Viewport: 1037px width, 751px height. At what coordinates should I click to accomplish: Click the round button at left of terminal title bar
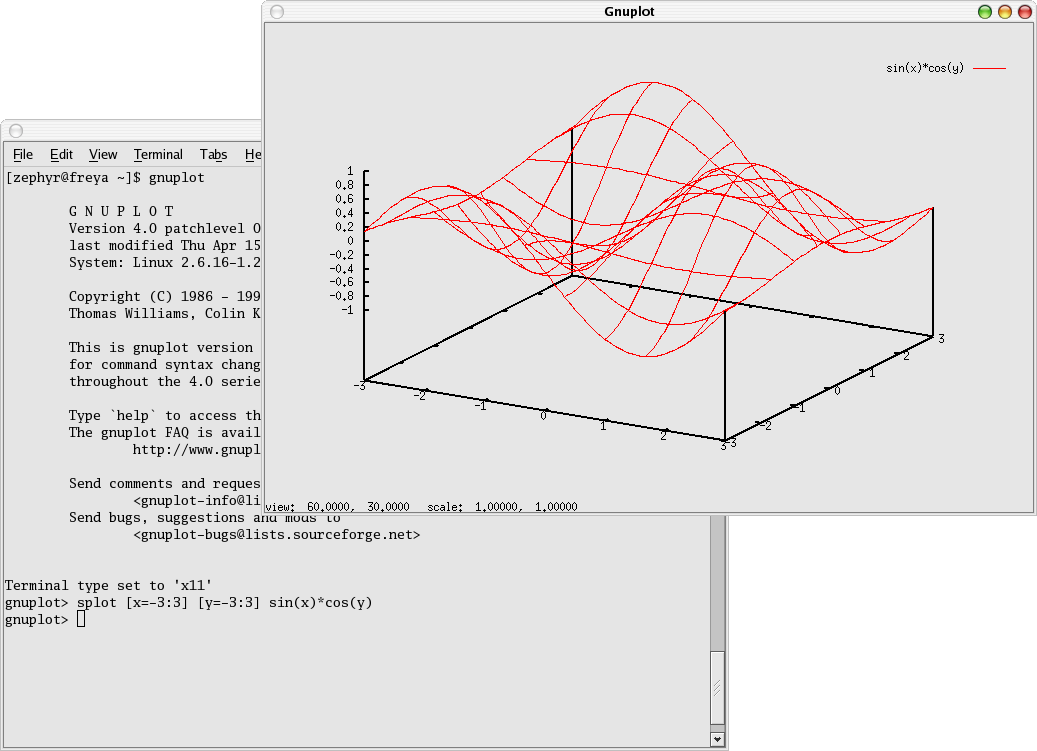(17, 131)
